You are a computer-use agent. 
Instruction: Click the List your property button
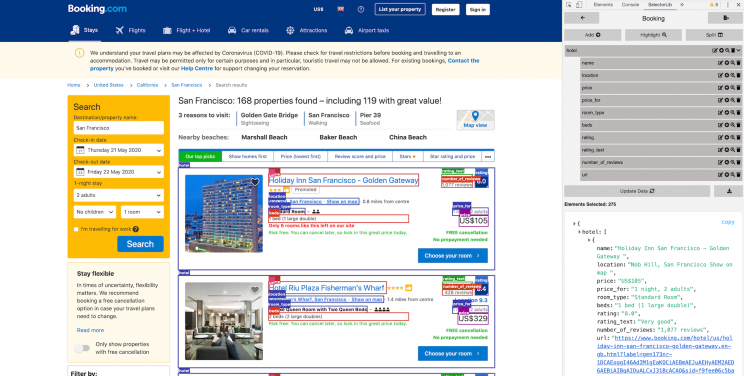400,9
